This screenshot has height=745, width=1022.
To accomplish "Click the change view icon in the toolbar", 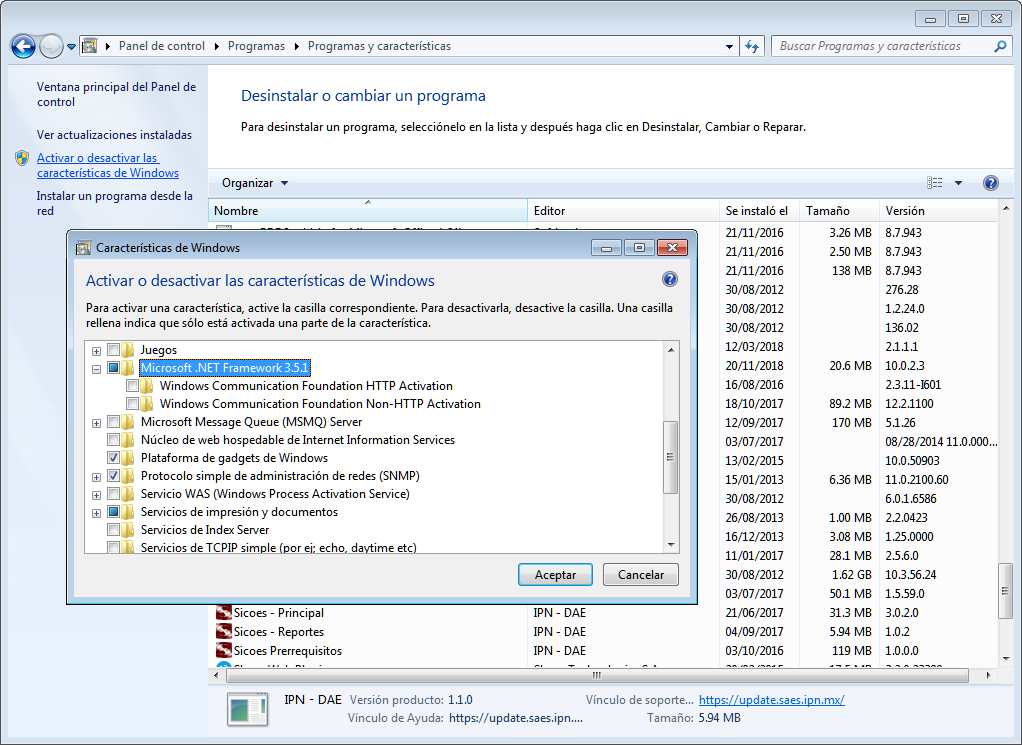I will coord(935,183).
